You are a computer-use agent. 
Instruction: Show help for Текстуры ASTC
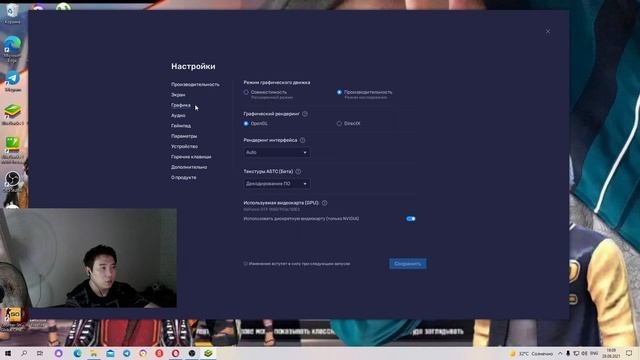pyautogui.click(x=298, y=171)
